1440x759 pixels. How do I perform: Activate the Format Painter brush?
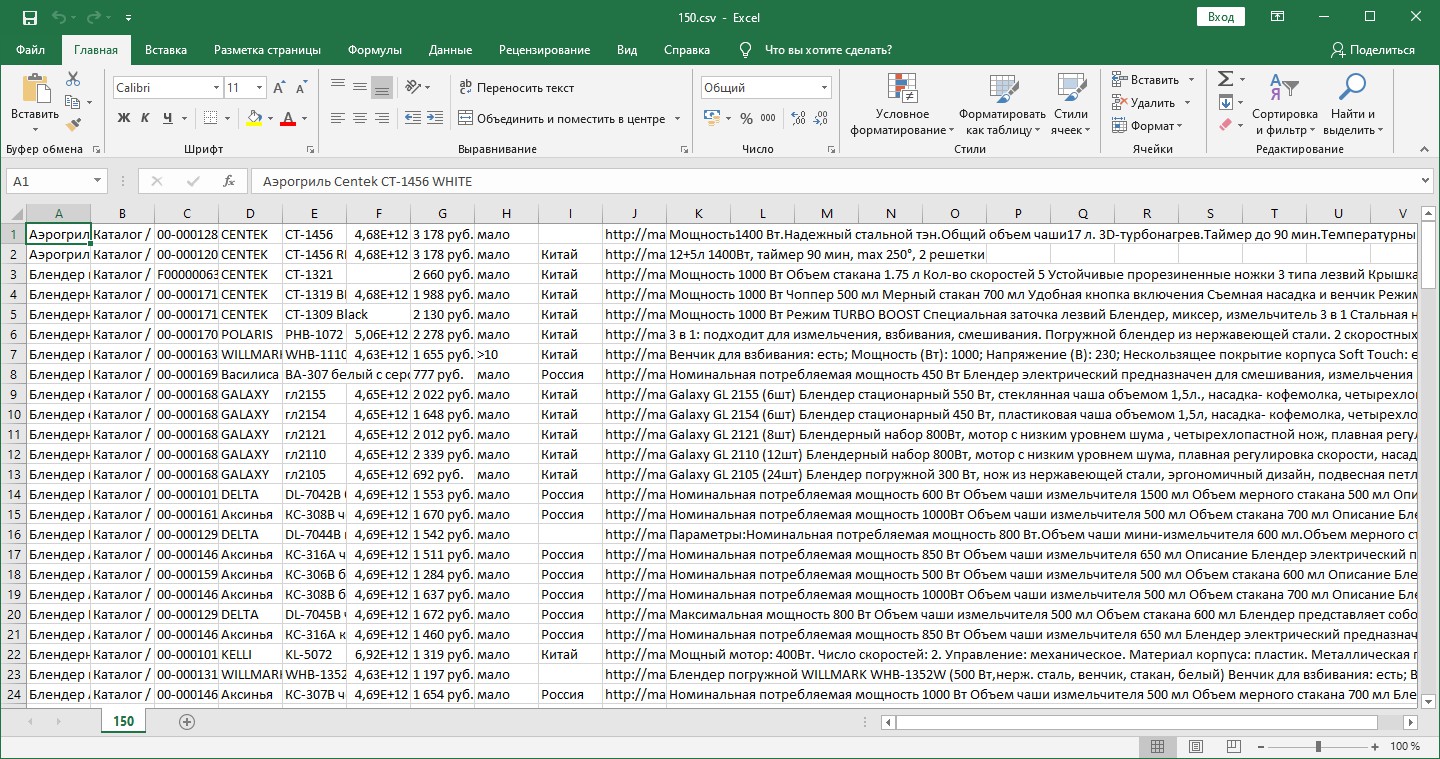[x=73, y=125]
